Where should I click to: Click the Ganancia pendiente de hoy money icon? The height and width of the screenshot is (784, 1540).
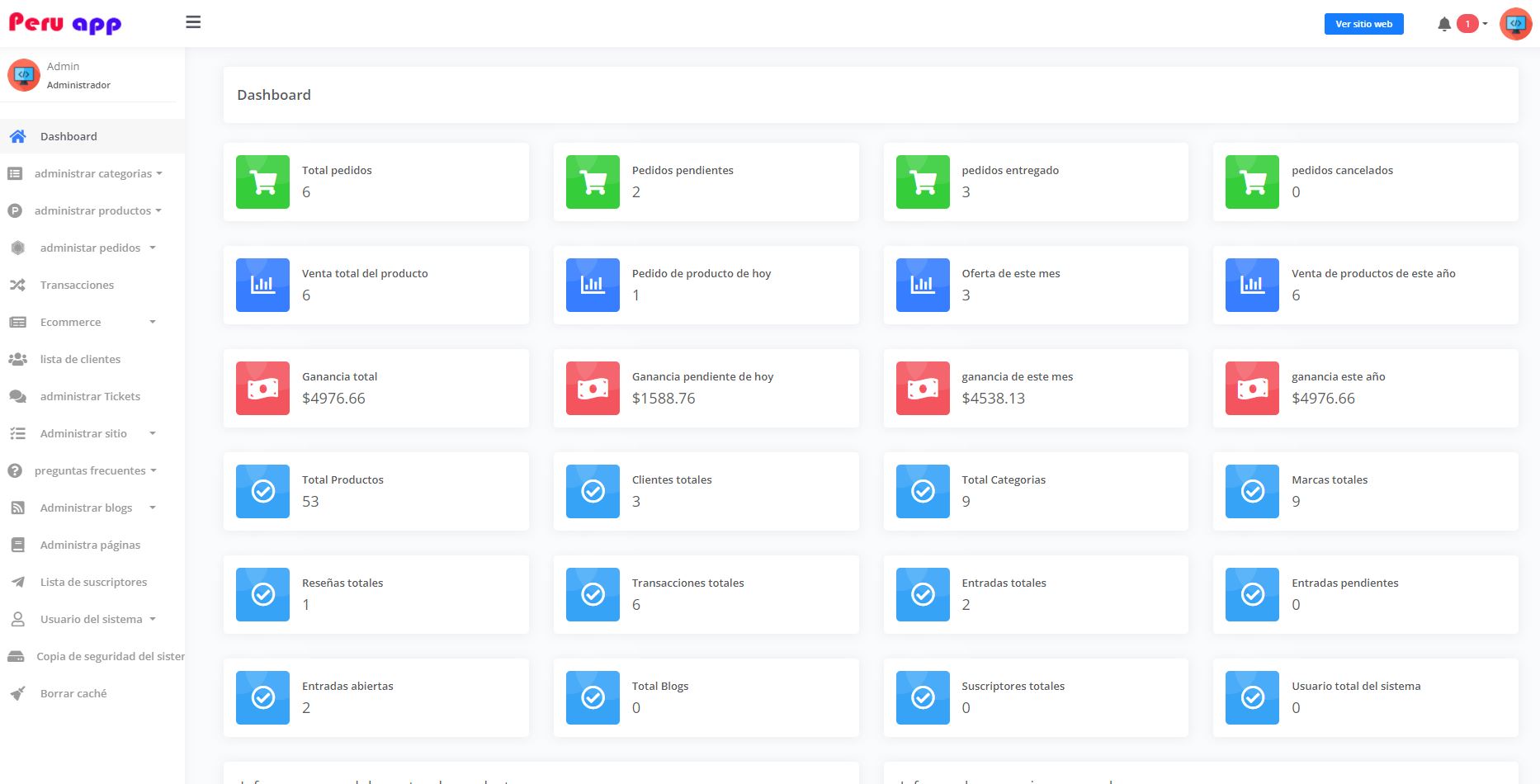[593, 388]
